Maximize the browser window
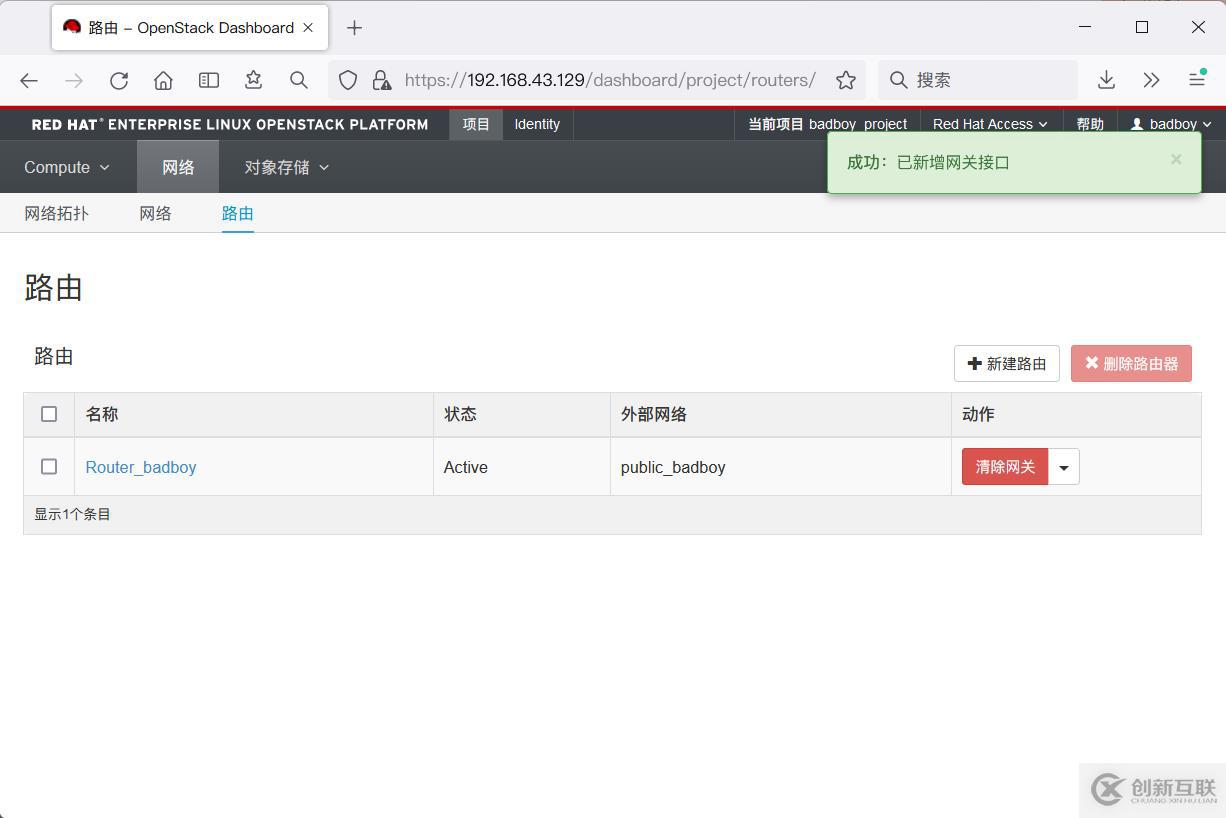Image resolution: width=1226 pixels, height=818 pixels. (x=1141, y=27)
